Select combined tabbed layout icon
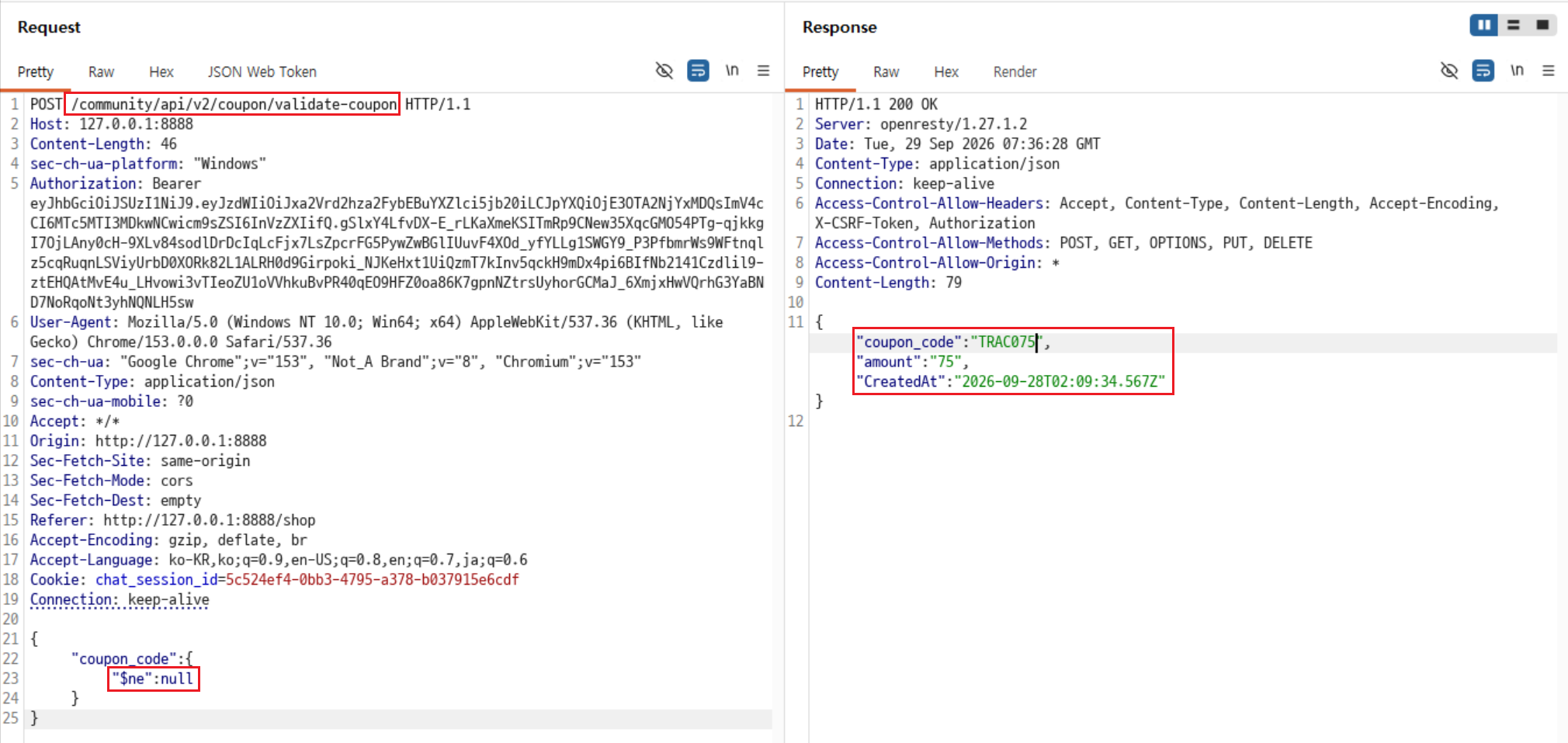 tap(1542, 25)
